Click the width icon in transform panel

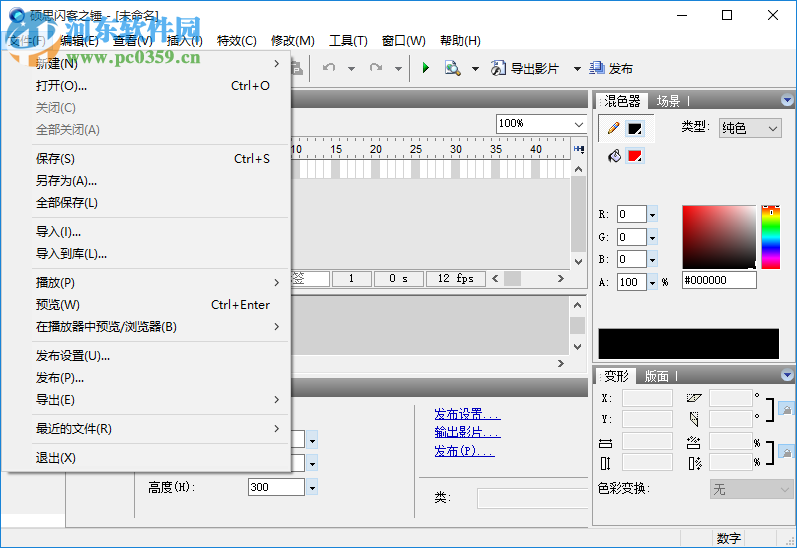click(x=605, y=443)
